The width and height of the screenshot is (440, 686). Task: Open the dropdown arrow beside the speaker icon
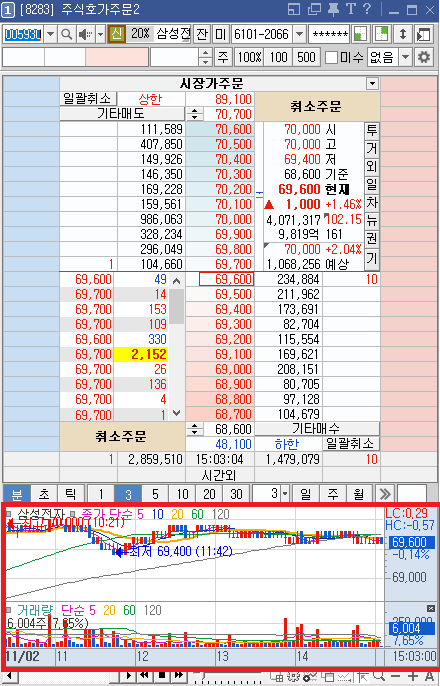pyautogui.click(x=100, y=34)
